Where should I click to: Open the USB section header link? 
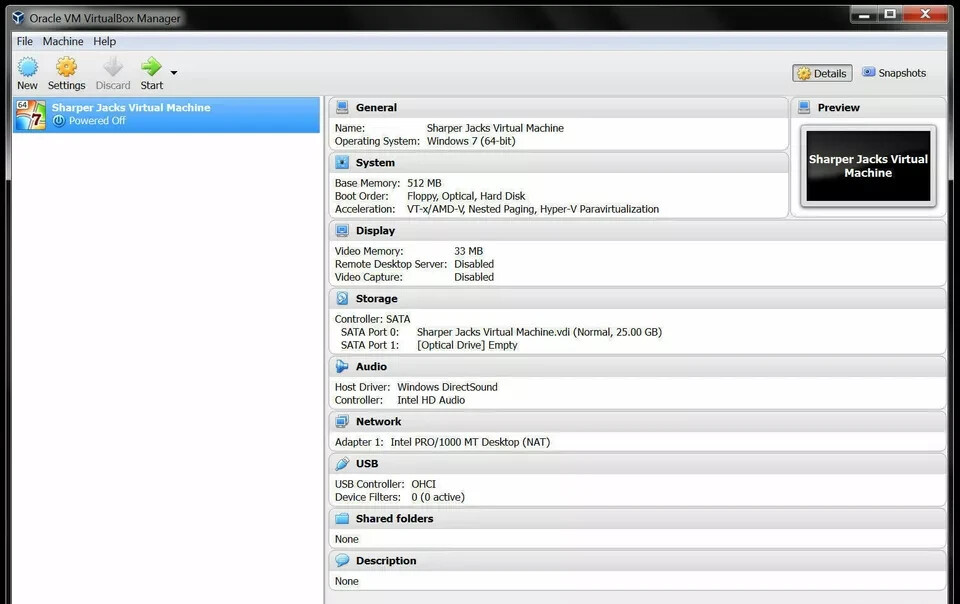(367, 463)
